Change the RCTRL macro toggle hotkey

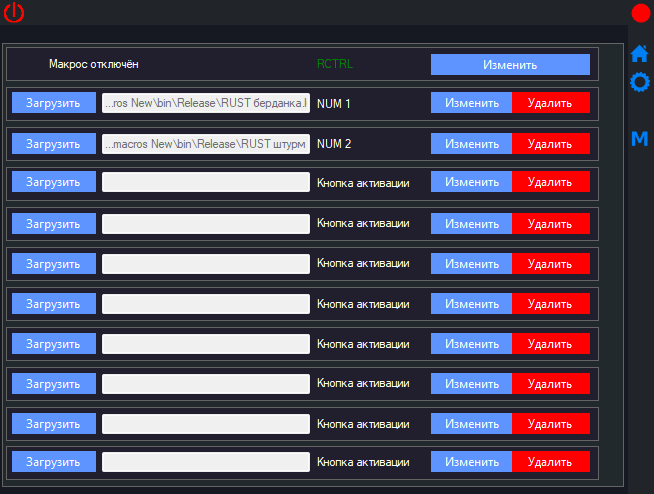[x=510, y=65]
